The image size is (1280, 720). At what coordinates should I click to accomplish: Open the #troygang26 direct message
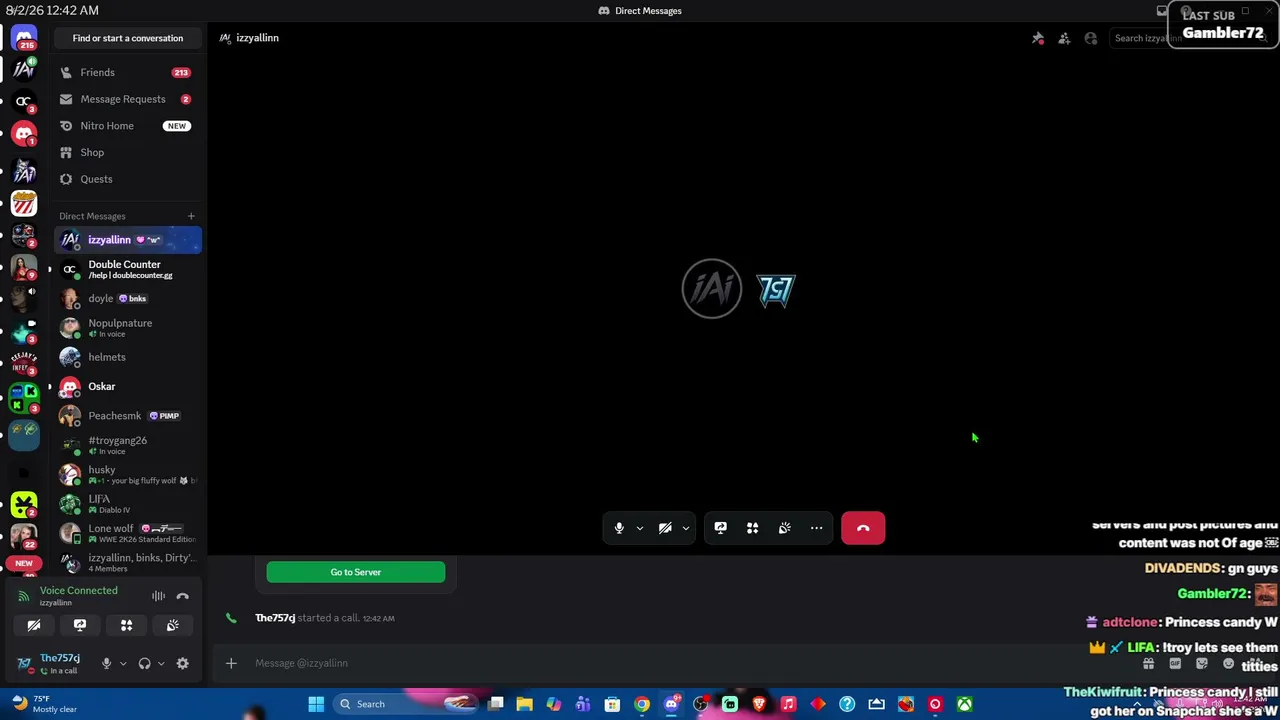pos(127,445)
